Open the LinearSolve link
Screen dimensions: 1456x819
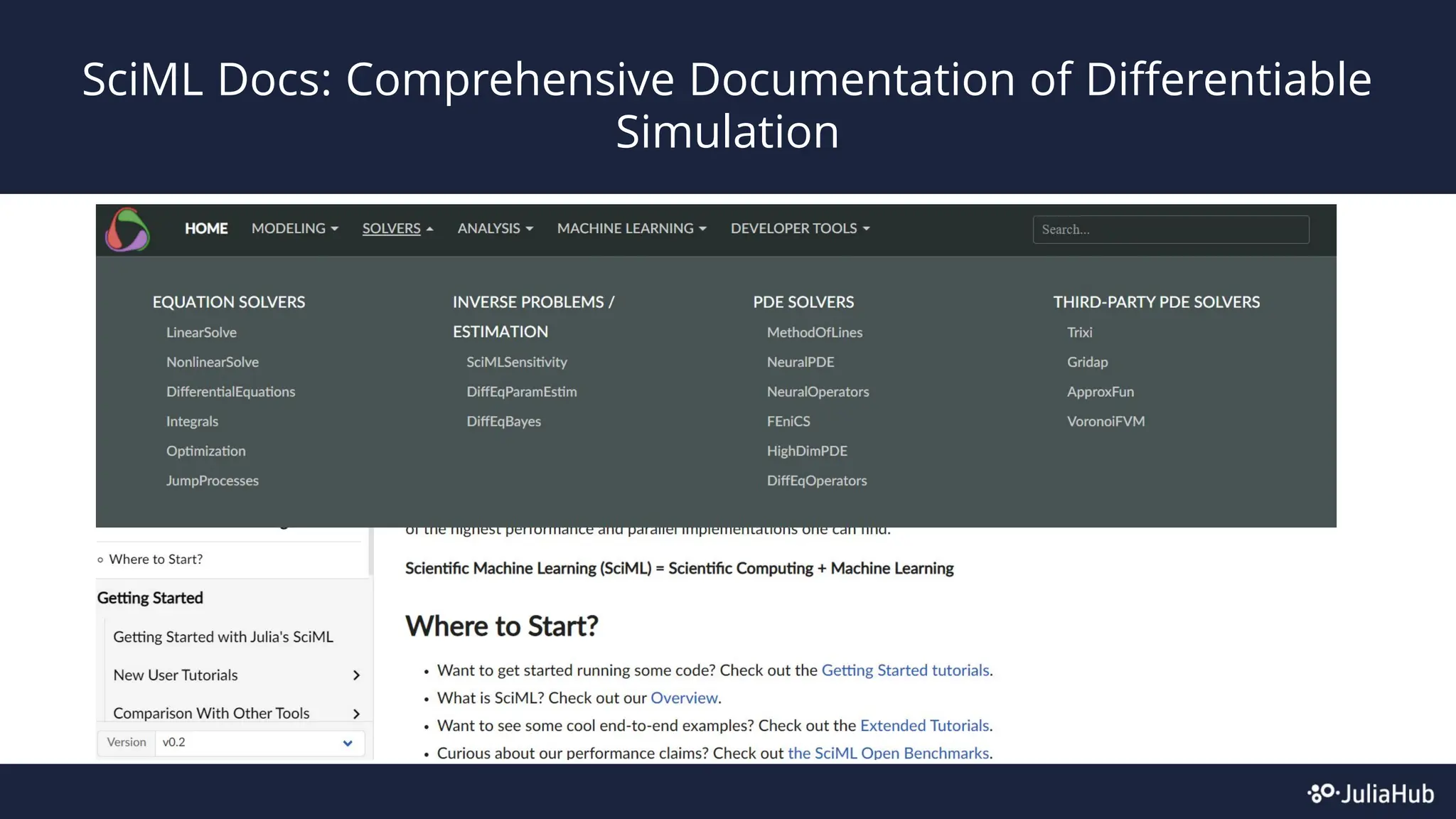pos(201,332)
